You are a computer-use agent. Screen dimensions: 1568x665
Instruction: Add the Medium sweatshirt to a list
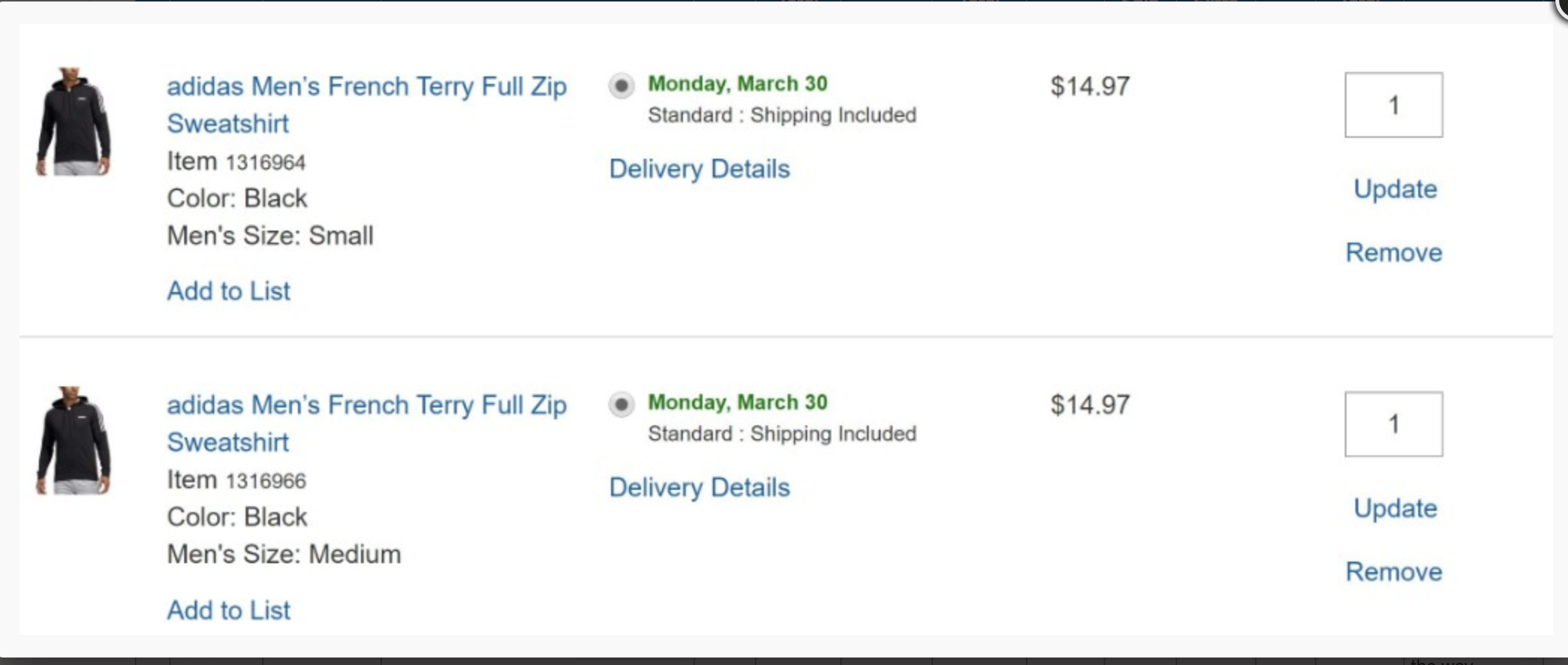228,610
